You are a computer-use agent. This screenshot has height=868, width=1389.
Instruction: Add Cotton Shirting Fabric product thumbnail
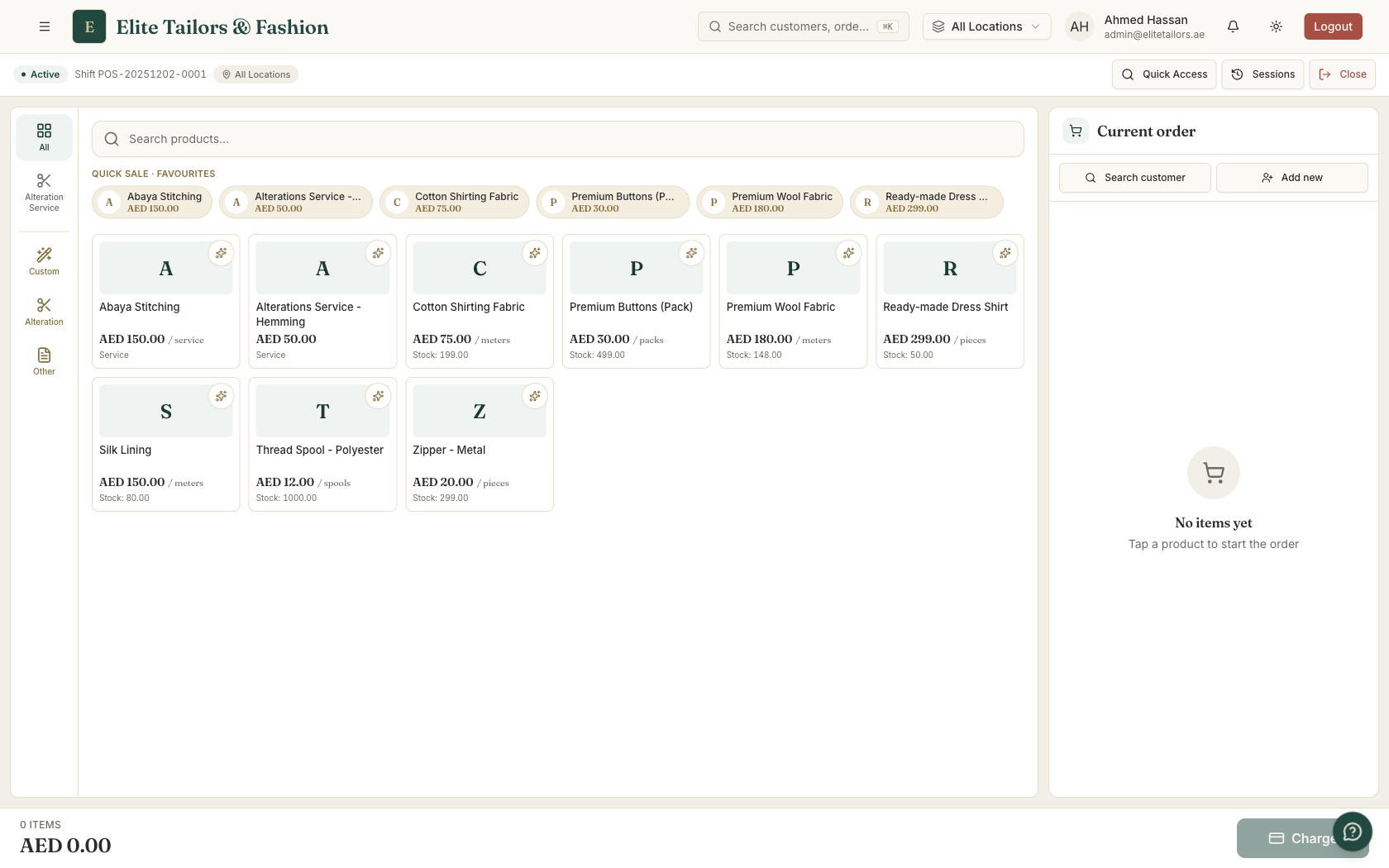click(x=480, y=268)
